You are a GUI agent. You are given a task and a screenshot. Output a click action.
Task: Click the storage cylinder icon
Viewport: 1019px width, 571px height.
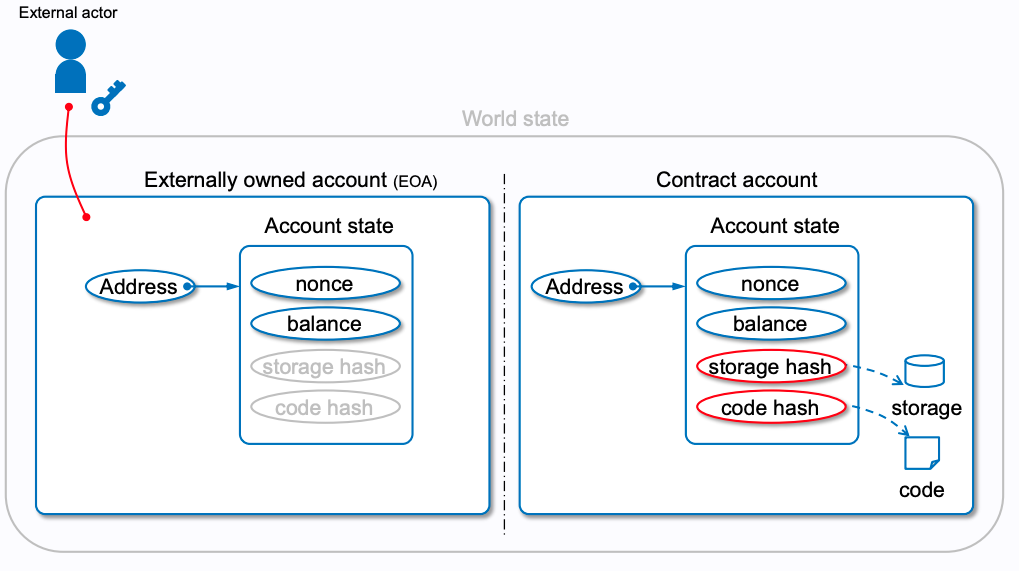[x=924, y=371]
